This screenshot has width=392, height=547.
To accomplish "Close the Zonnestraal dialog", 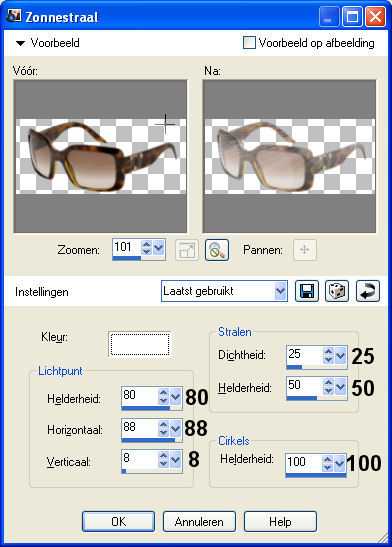I will point(375,17).
